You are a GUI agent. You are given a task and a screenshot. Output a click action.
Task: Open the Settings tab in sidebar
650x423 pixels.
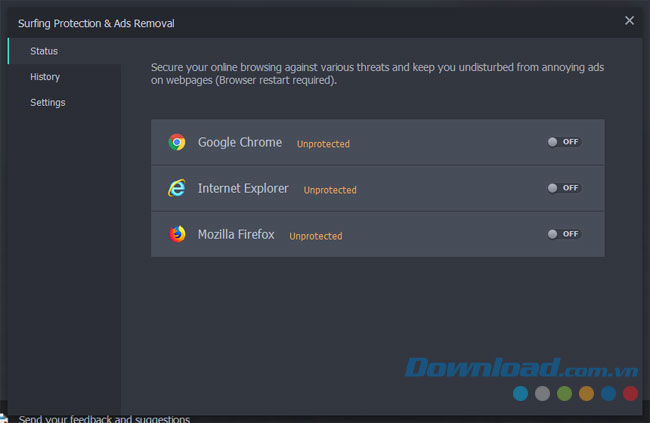pyautogui.click(x=64, y=102)
